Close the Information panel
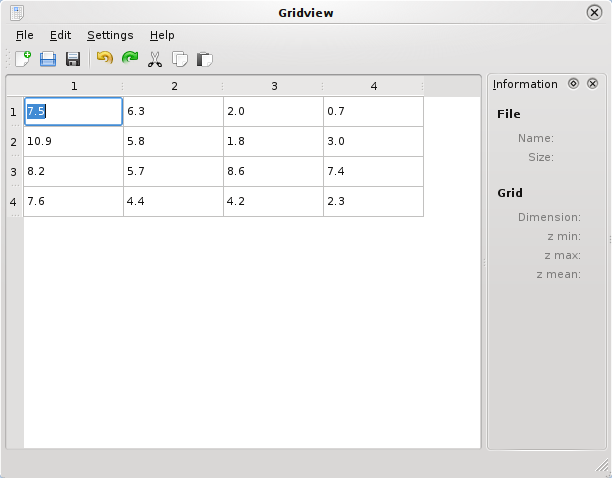The width and height of the screenshot is (612, 478). (592, 84)
